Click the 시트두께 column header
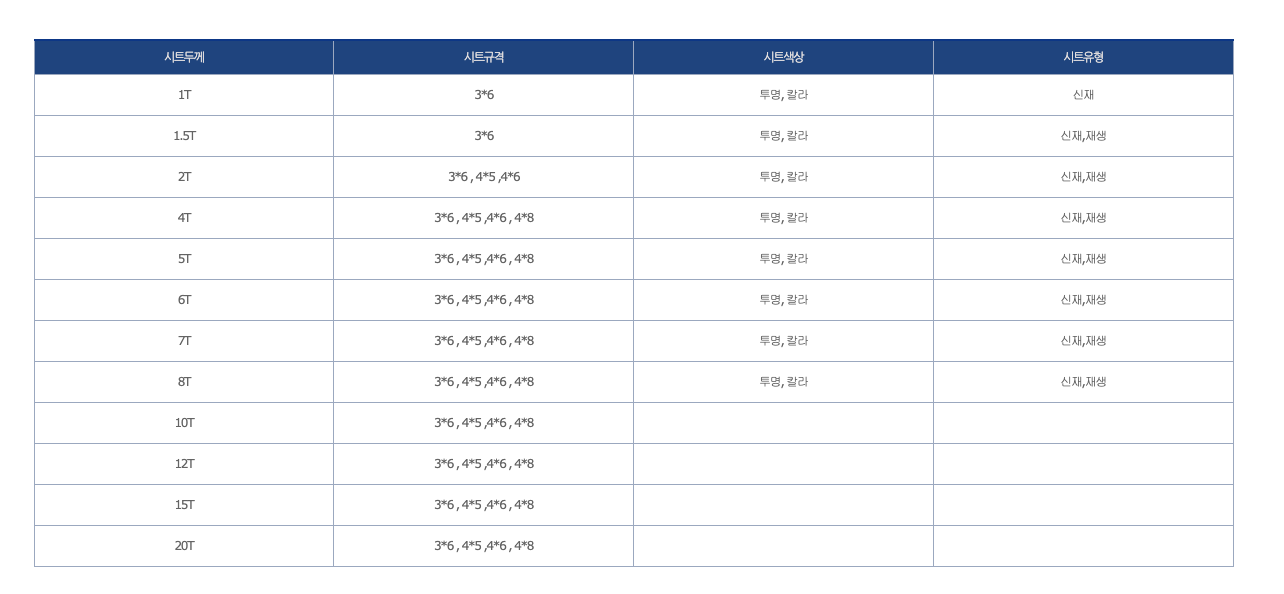The image size is (1284, 594). point(184,57)
